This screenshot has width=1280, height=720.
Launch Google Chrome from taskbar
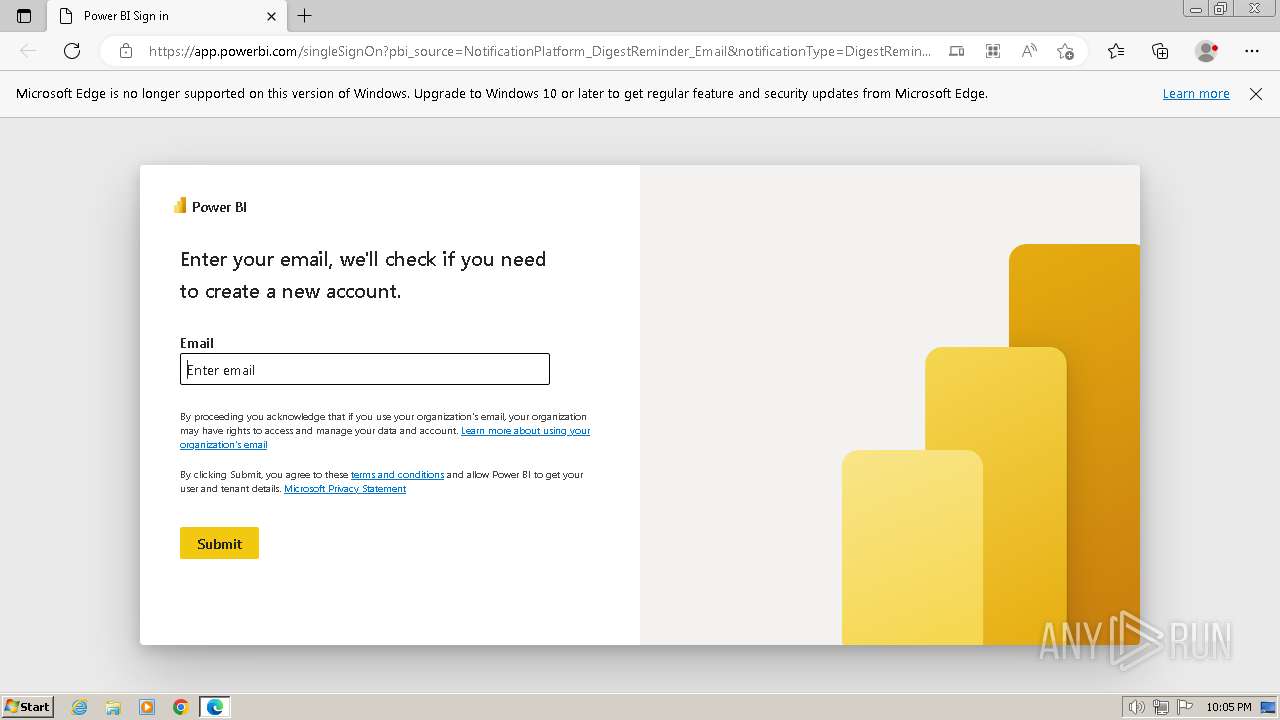[180, 707]
